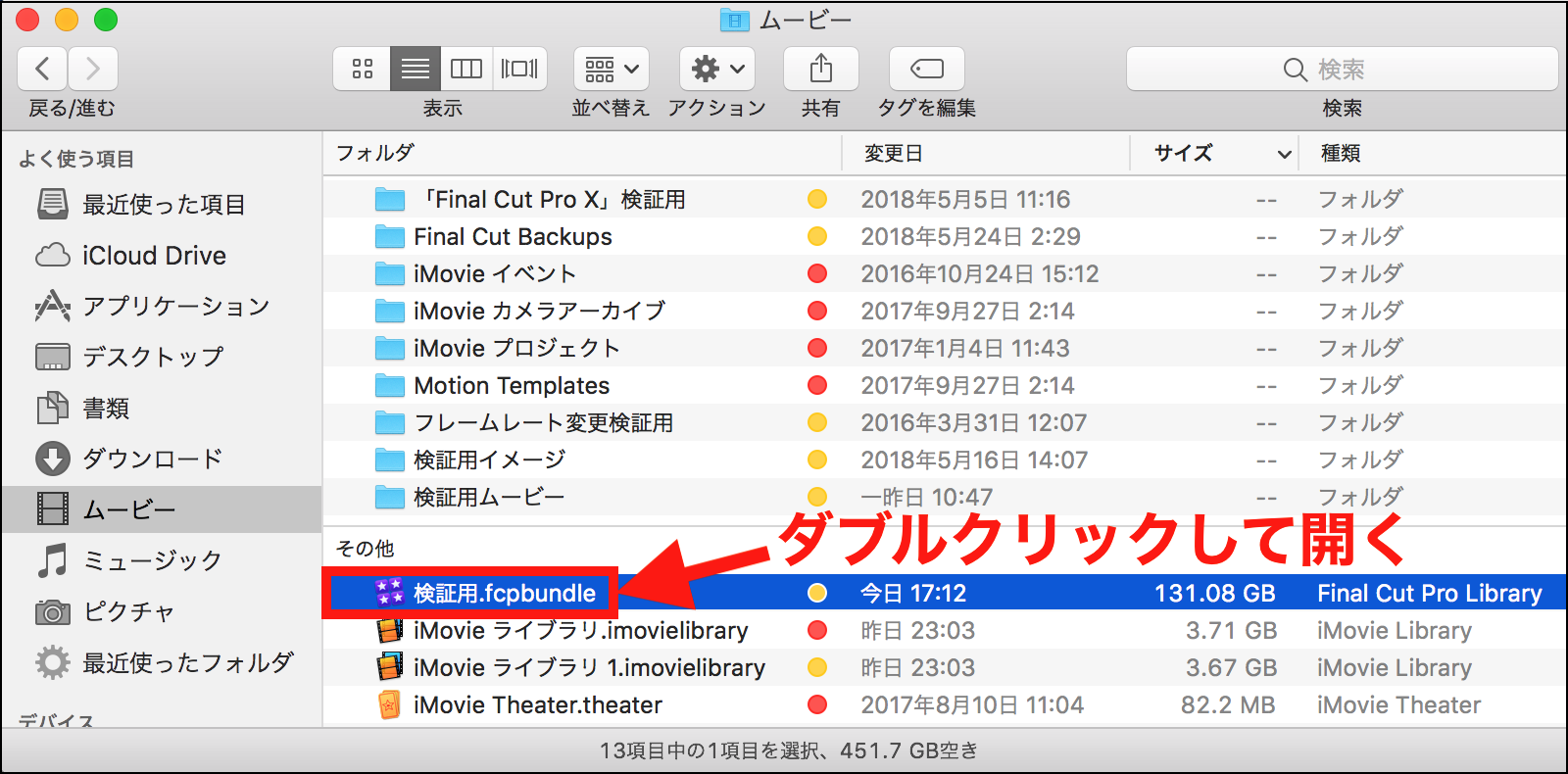Screen dimensions: 1568x774
Task: Go forward to the next folder
Action: (93, 69)
